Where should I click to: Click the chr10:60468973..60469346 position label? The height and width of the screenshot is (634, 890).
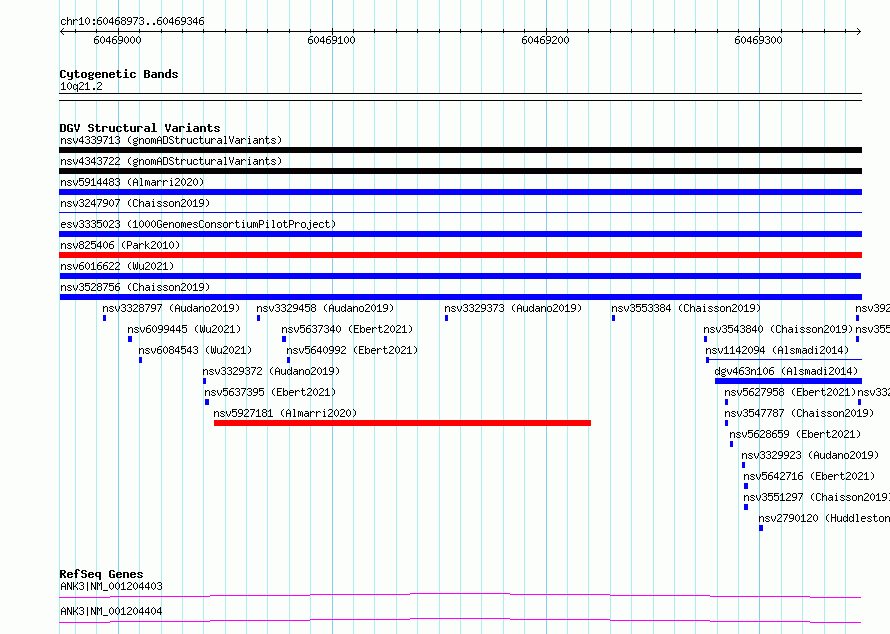pos(132,22)
